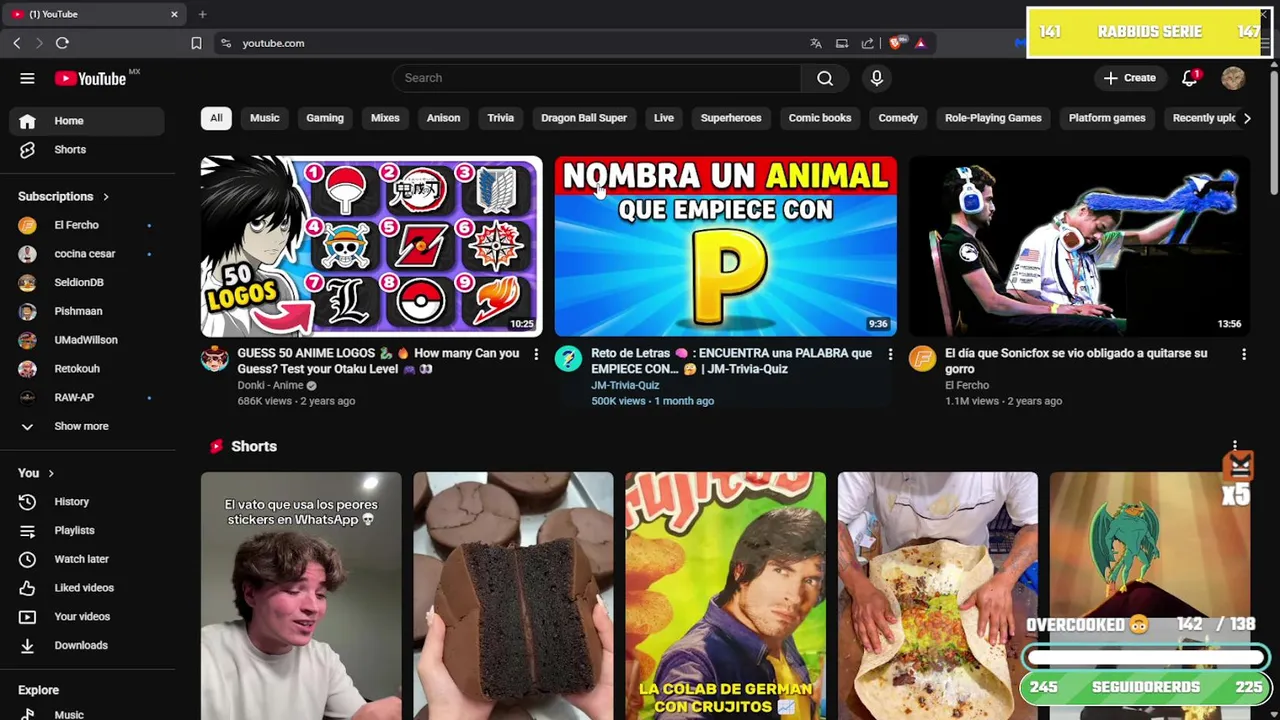
Task: Open UMadWillson subscription
Action: 89,340
